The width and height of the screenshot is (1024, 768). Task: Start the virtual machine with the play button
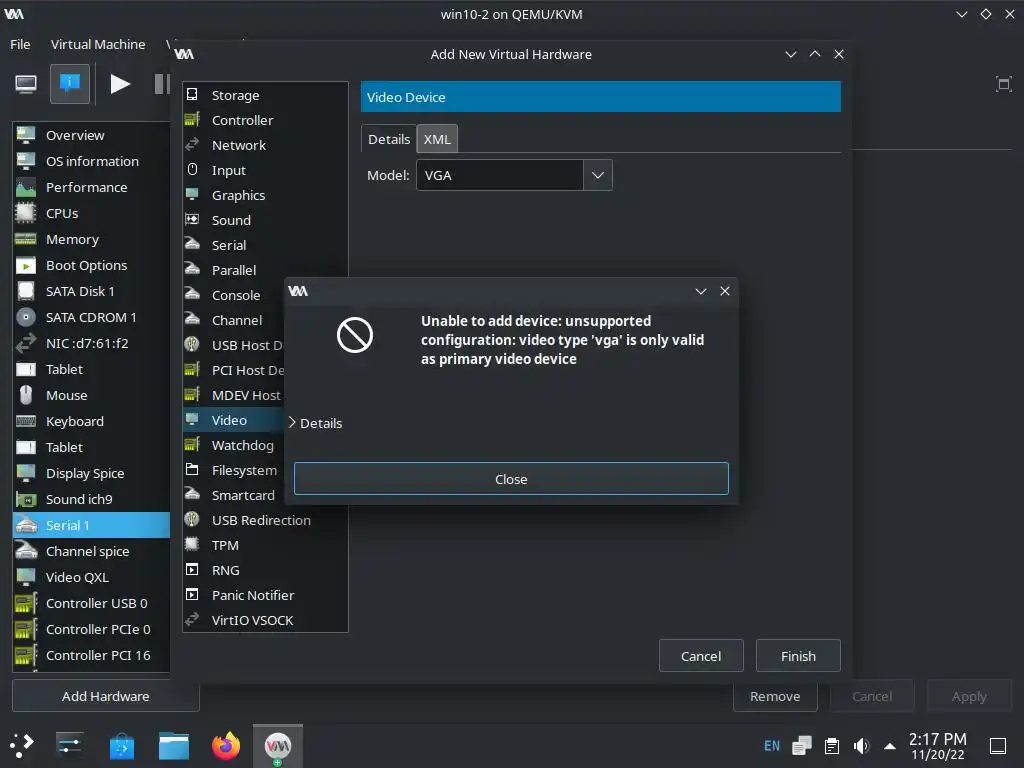click(120, 84)
